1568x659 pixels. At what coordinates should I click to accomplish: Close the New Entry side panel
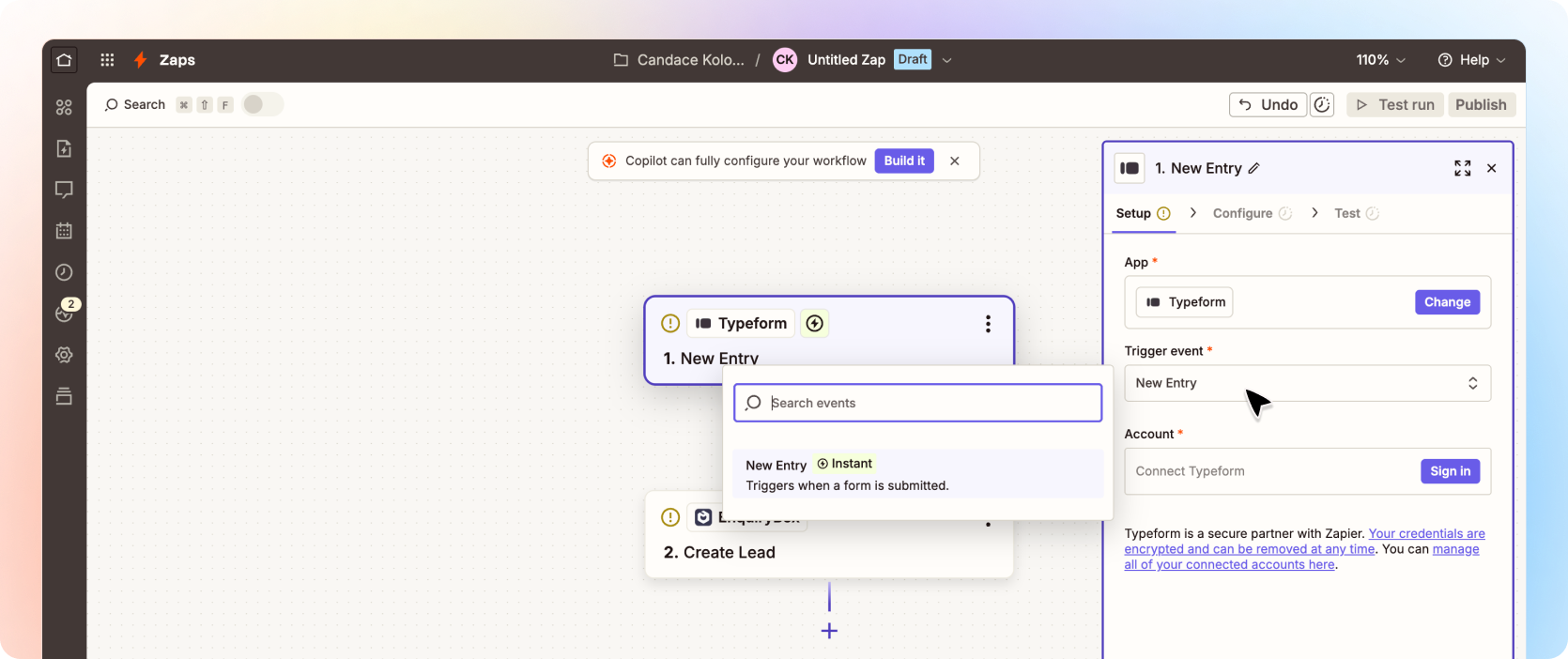[x=1492, y=168]
